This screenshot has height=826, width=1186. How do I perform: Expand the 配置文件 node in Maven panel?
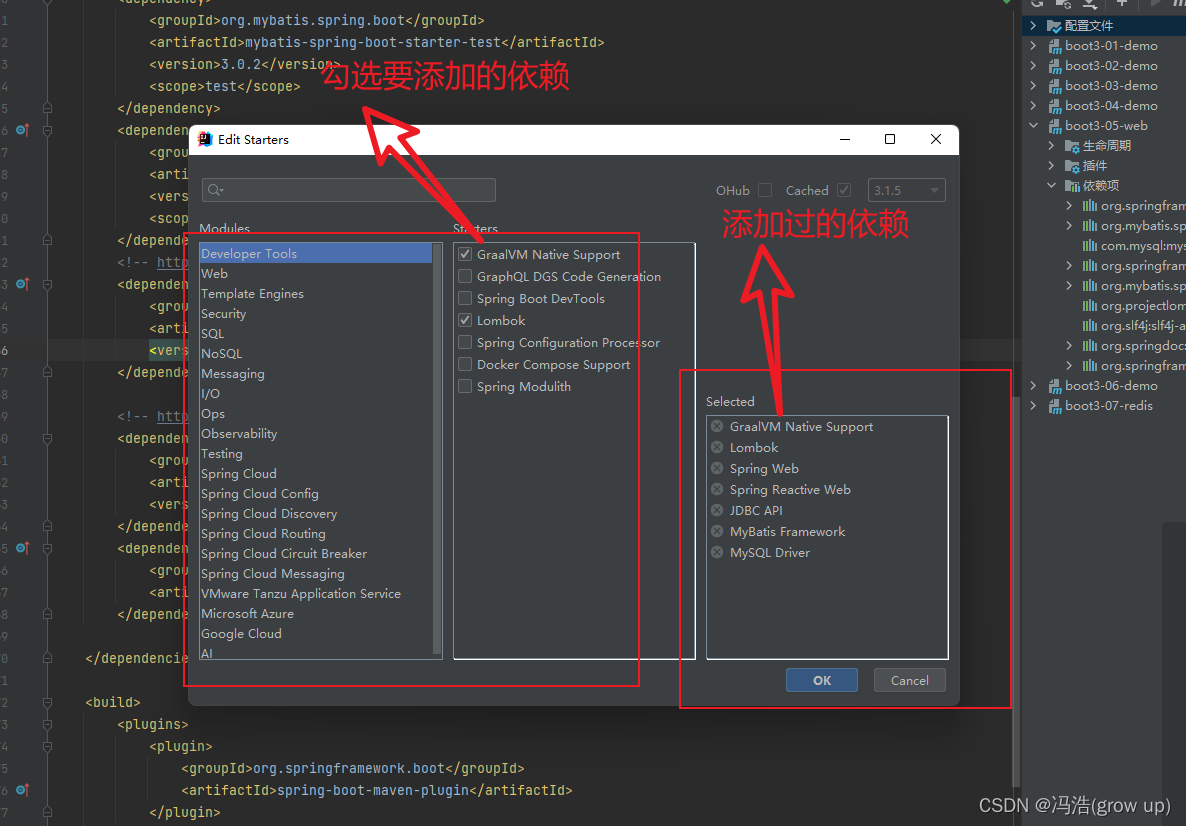[x=1033, y=26]
